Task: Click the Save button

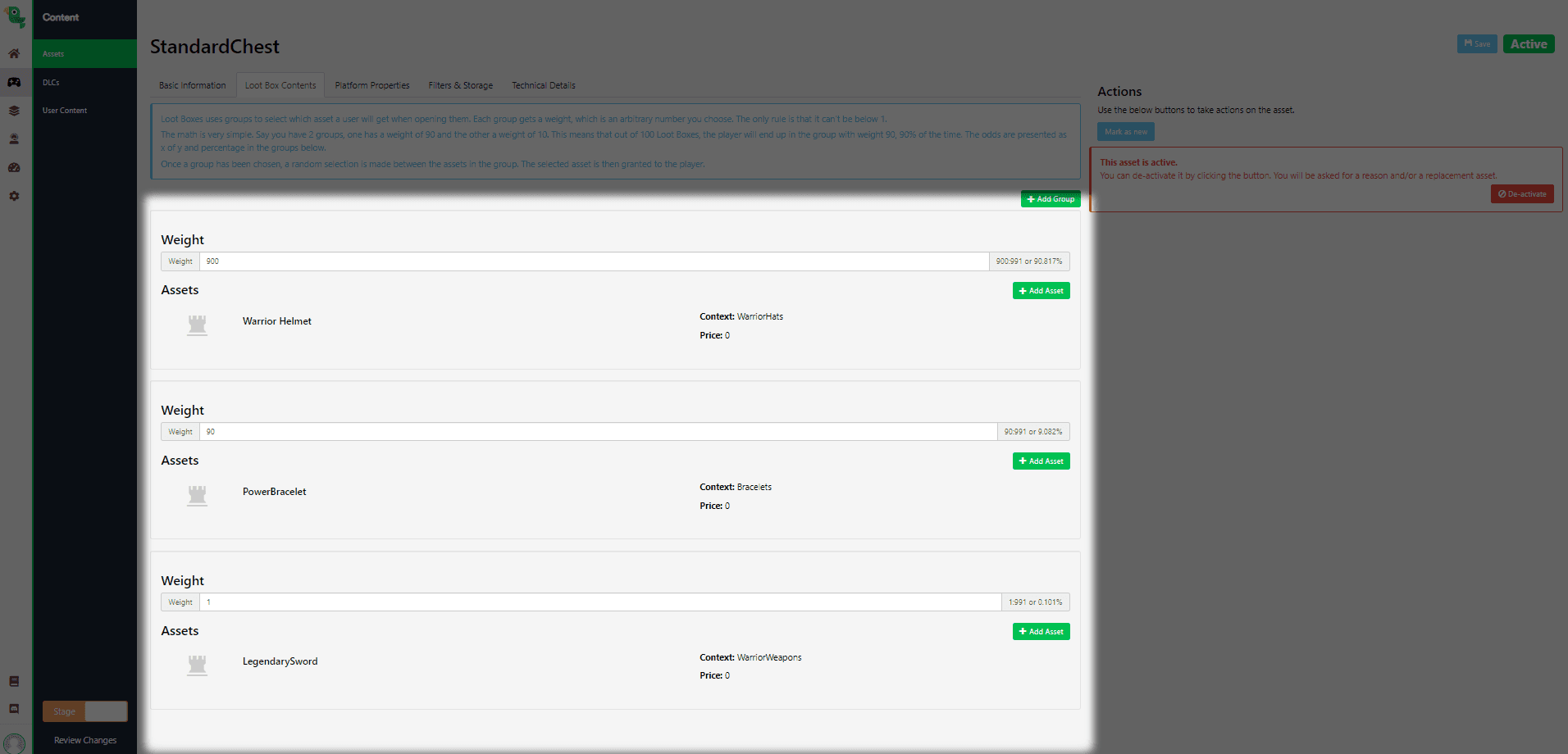Action: pos(1477,44)
